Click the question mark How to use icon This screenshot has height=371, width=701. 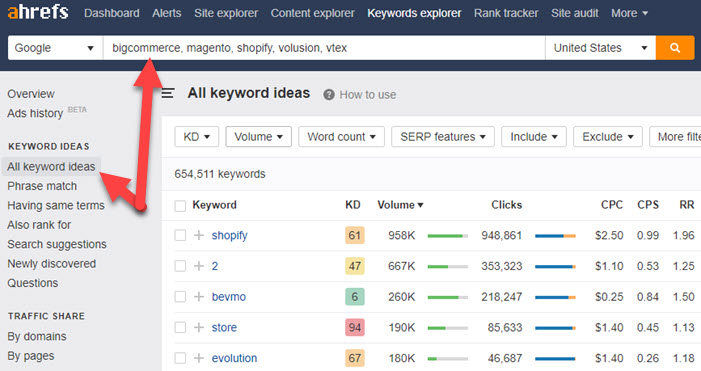tap(329, 95)
